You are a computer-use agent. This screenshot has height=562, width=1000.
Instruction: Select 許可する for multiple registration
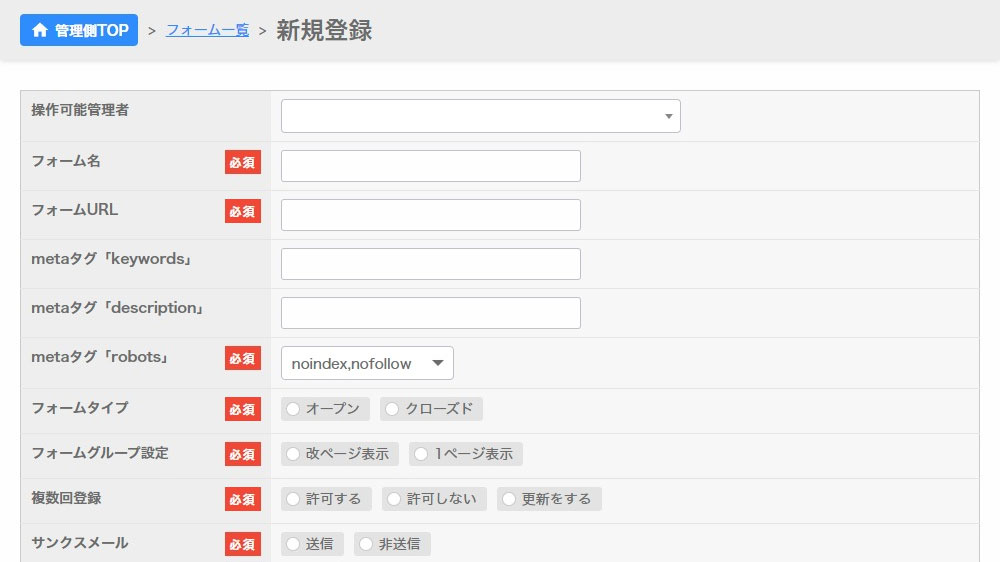(x=293, y=499)
